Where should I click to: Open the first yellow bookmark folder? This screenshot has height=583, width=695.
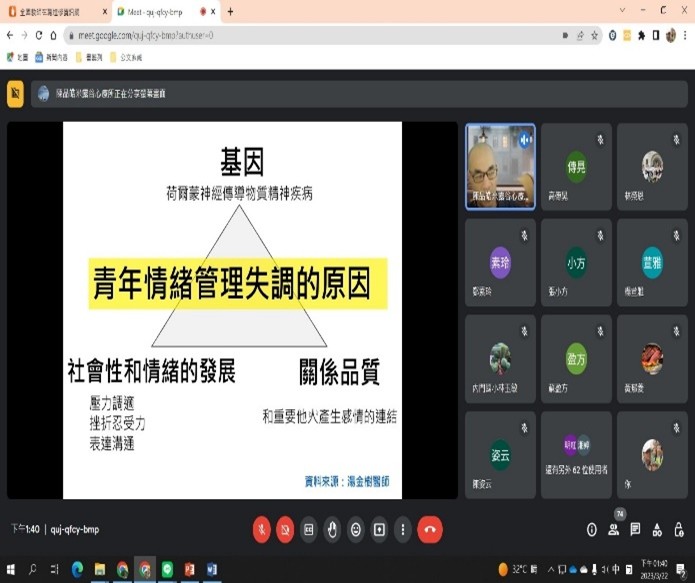click(x=89, y=57)
